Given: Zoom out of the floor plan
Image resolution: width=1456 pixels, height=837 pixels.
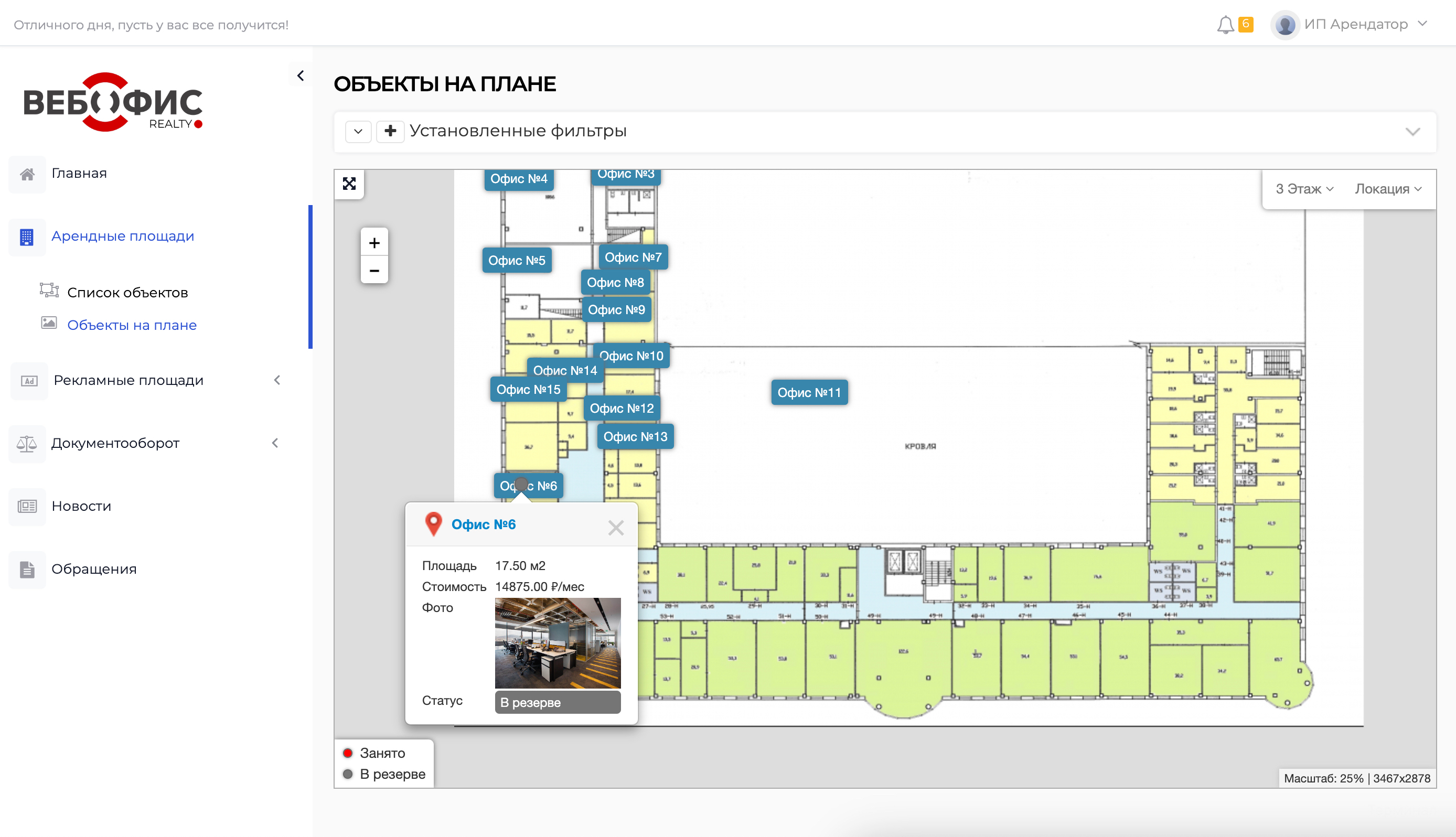Looking at the screenshot, I should [x=374, y=270].
